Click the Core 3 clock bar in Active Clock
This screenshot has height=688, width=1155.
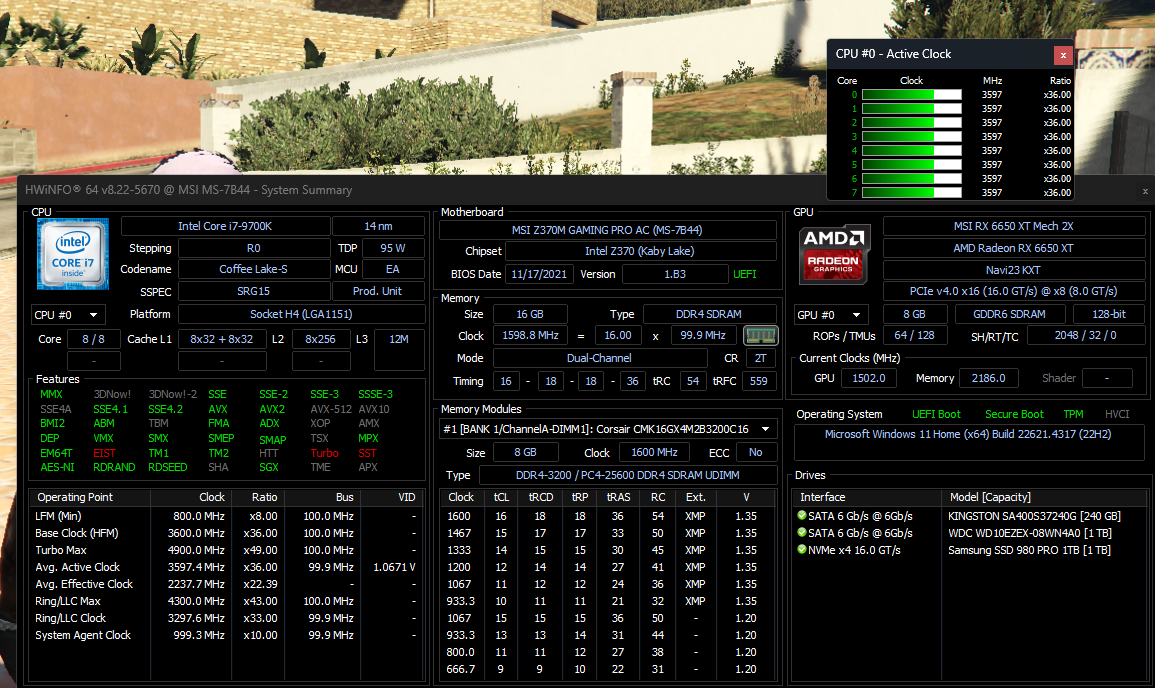click(x=912, y=136)
